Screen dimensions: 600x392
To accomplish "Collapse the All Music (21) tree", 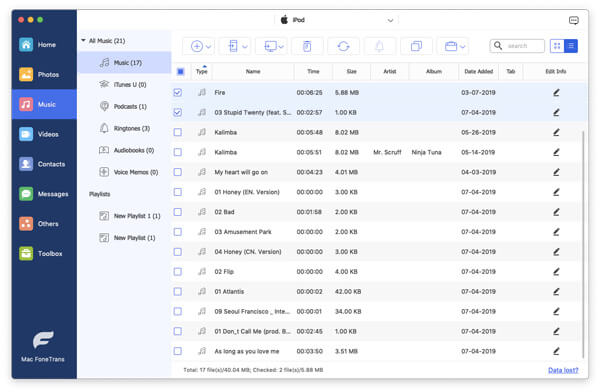I will [x=83, y=41].
